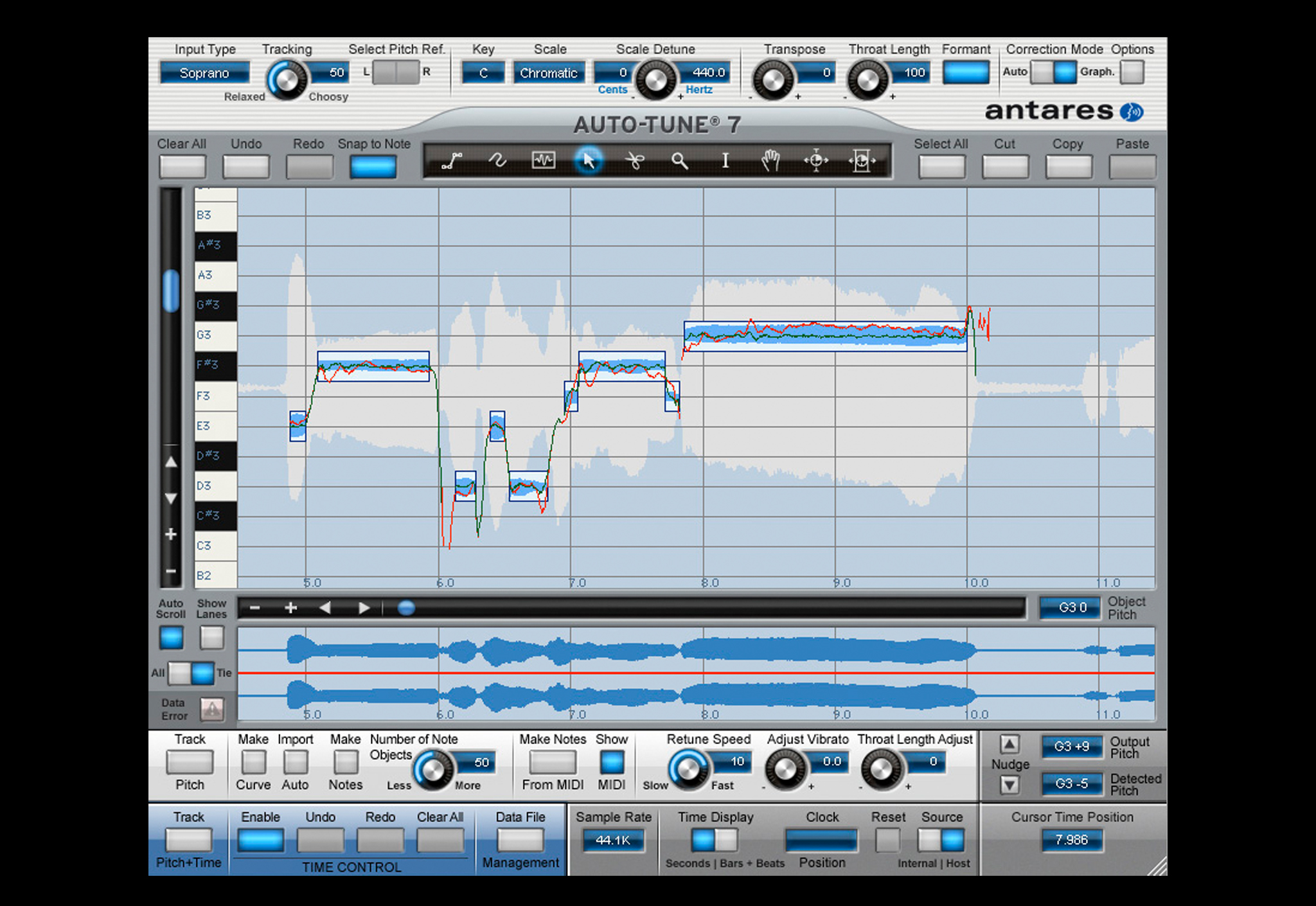Image resolution: width=1316 pixels, height=906 pixels.
Task: Click Track Pitch+Time button
Action: click(189, 840)
